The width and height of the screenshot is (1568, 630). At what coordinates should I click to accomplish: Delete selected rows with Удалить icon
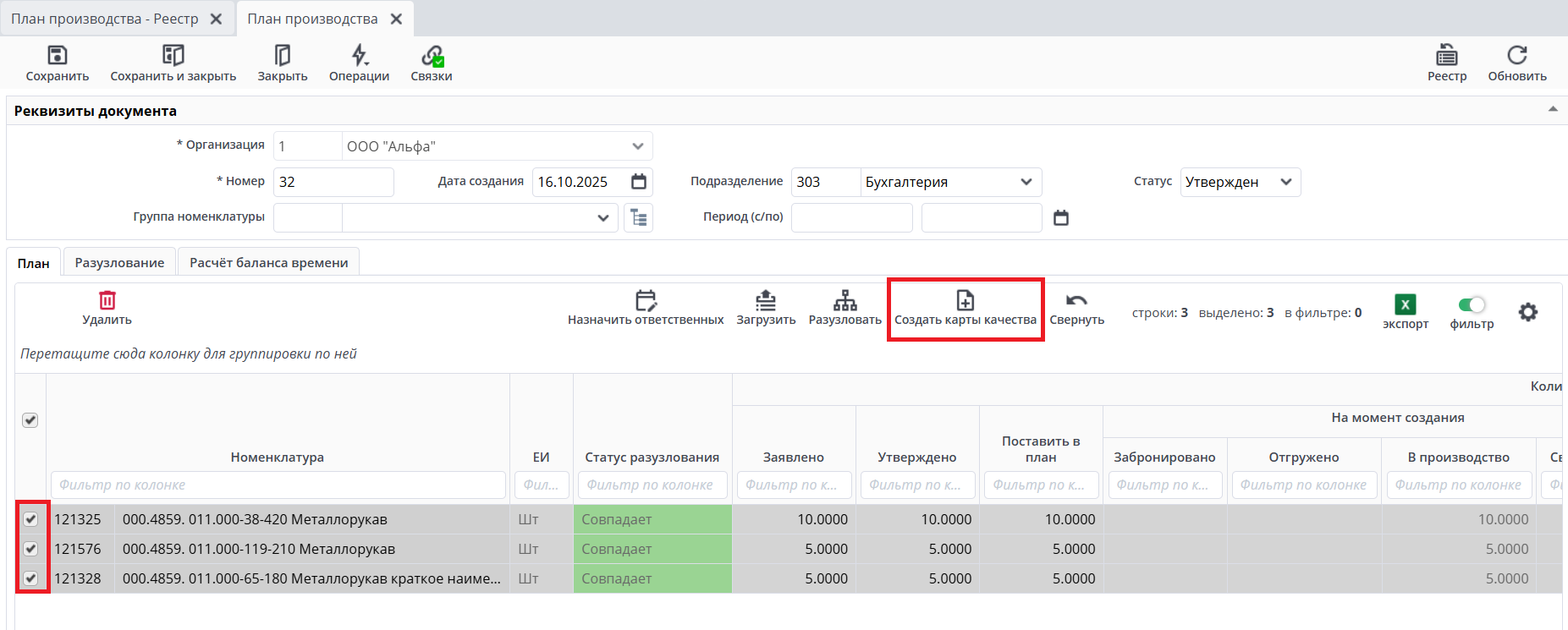[107, 300]
